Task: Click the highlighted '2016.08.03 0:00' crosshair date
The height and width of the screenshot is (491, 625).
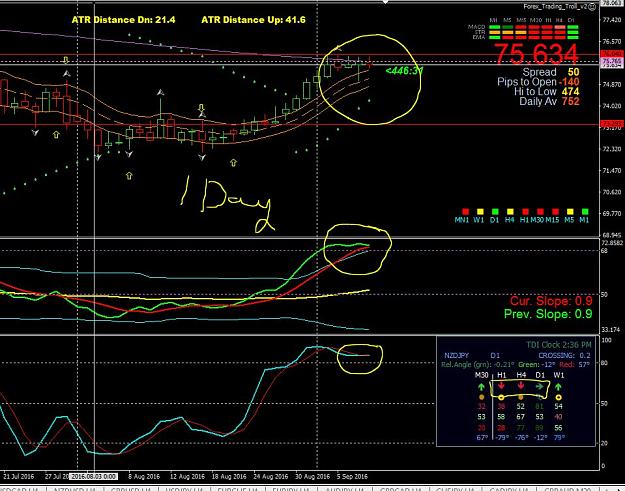Action: (x=93, y=476)
